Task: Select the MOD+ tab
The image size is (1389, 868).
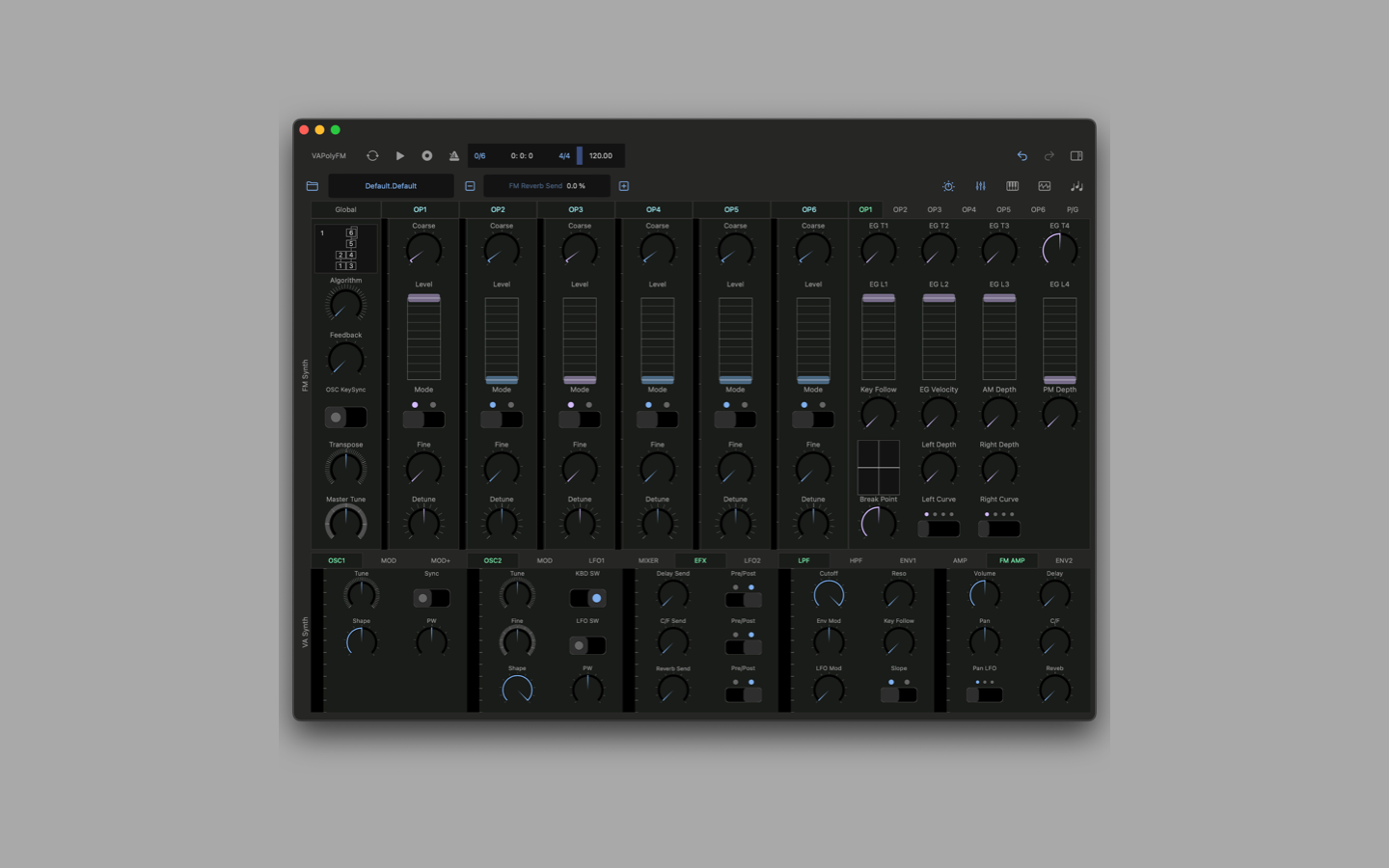Action: click(x=441, y=560)
